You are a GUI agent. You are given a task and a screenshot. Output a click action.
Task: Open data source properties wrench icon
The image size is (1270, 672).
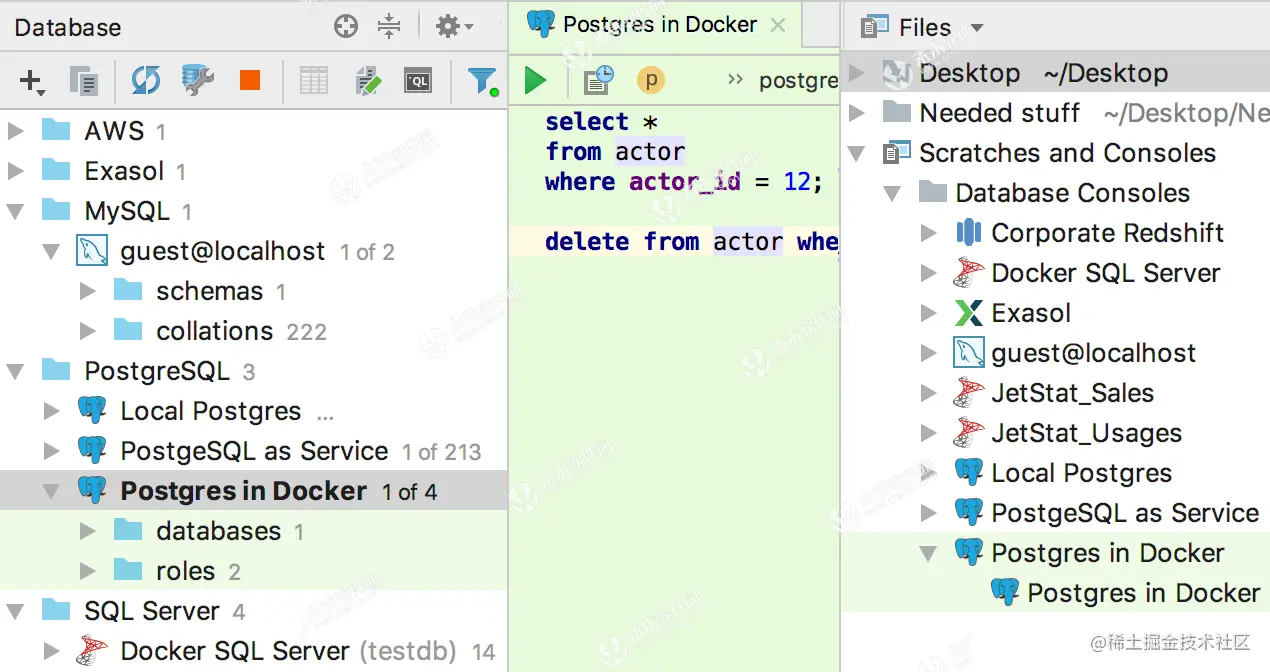point(198,81)
